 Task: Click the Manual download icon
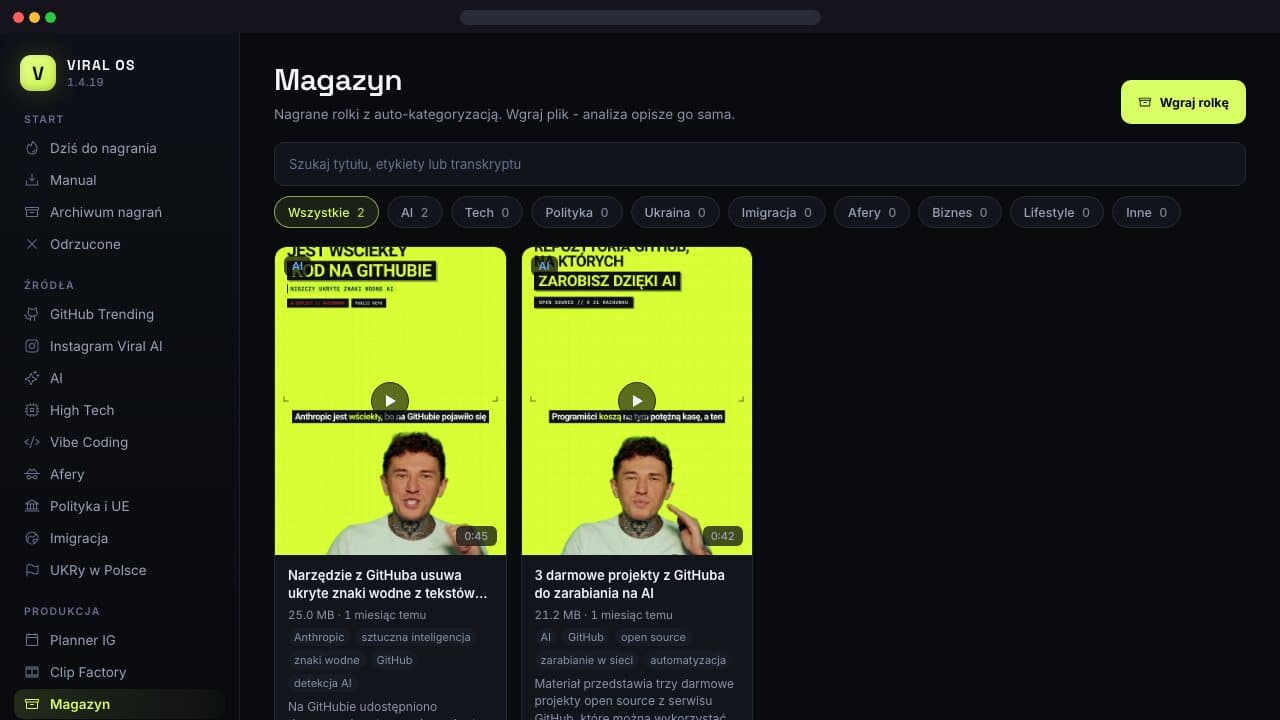tap(32, 180)
